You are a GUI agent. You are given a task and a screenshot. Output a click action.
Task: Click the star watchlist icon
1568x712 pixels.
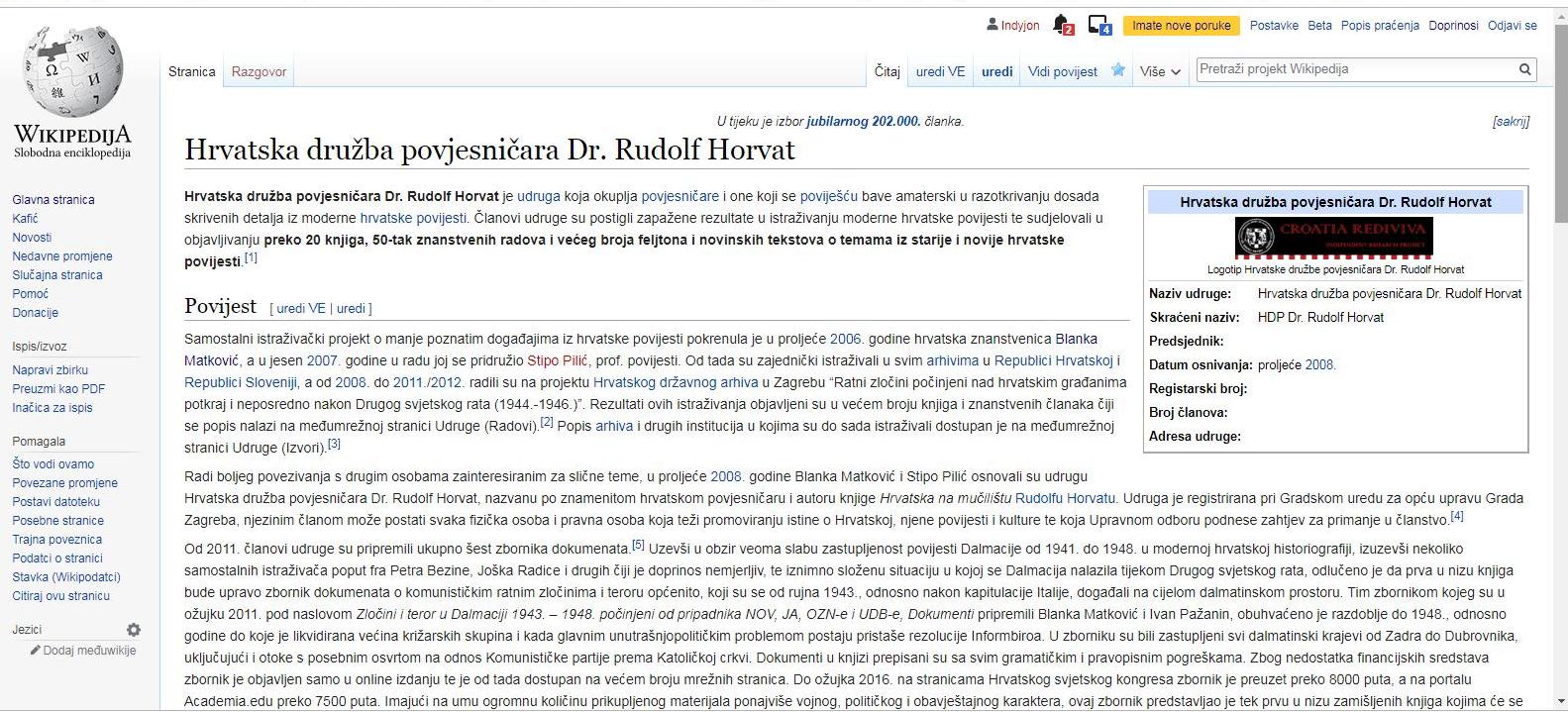[x=1118, y=70]
